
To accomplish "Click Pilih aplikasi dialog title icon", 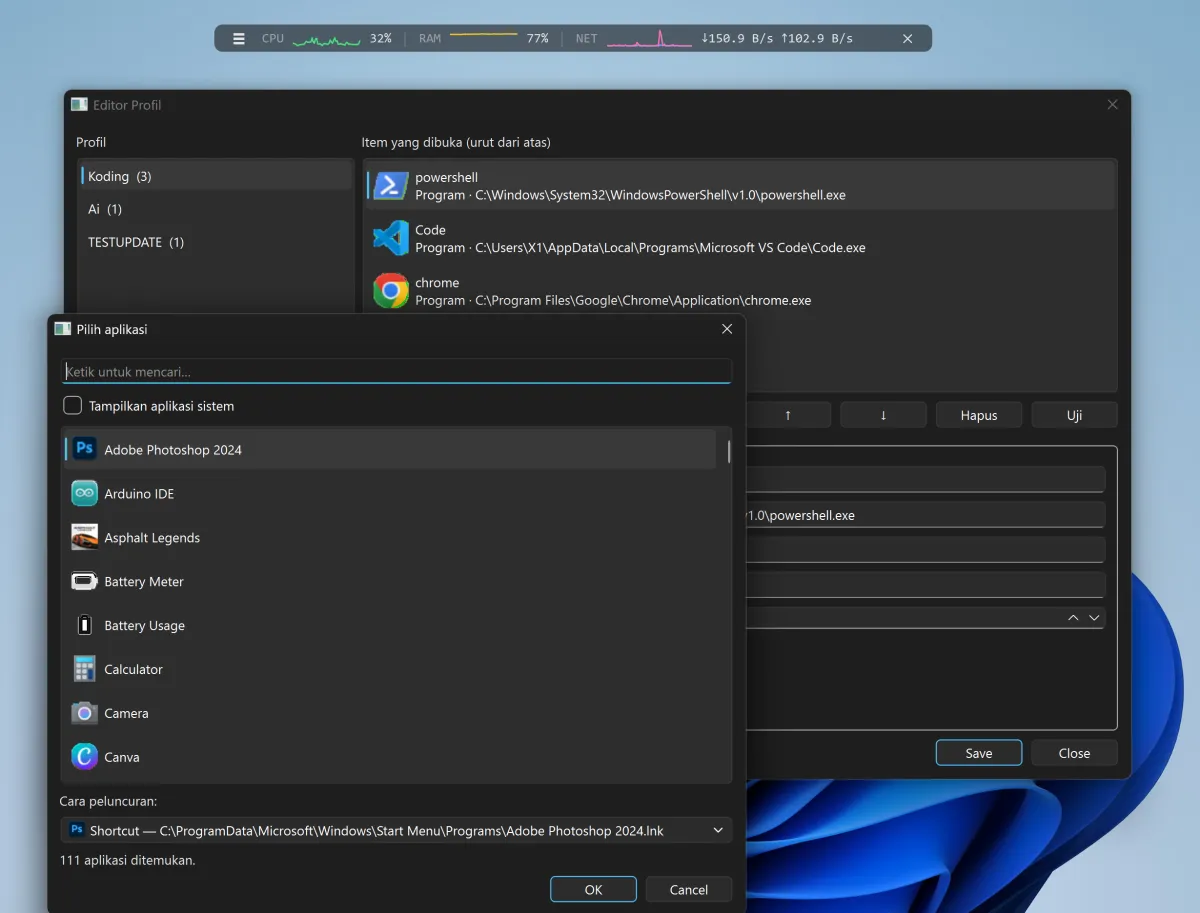I will [63, 329].
